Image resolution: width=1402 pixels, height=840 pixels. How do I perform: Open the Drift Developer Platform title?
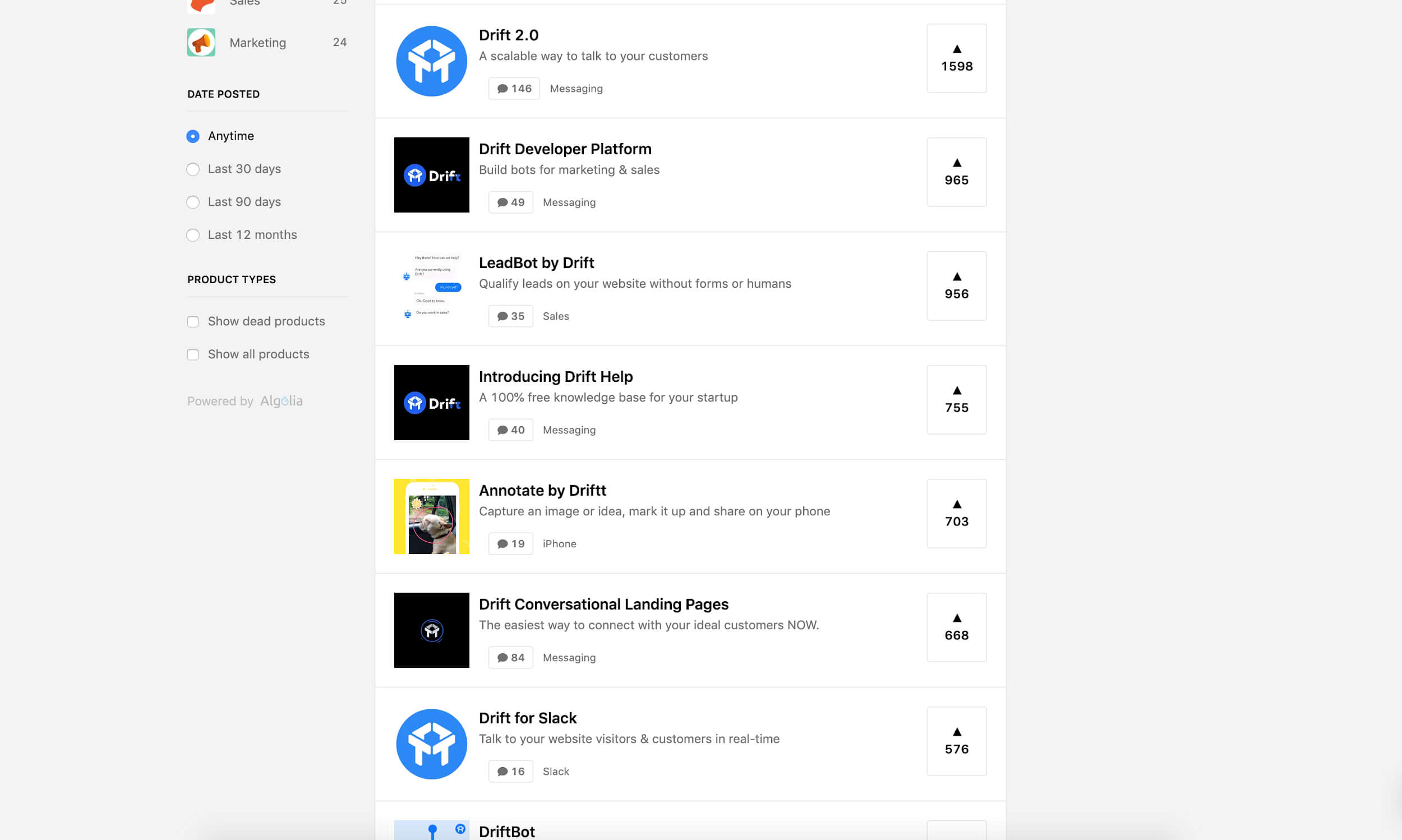coord(565,149)
